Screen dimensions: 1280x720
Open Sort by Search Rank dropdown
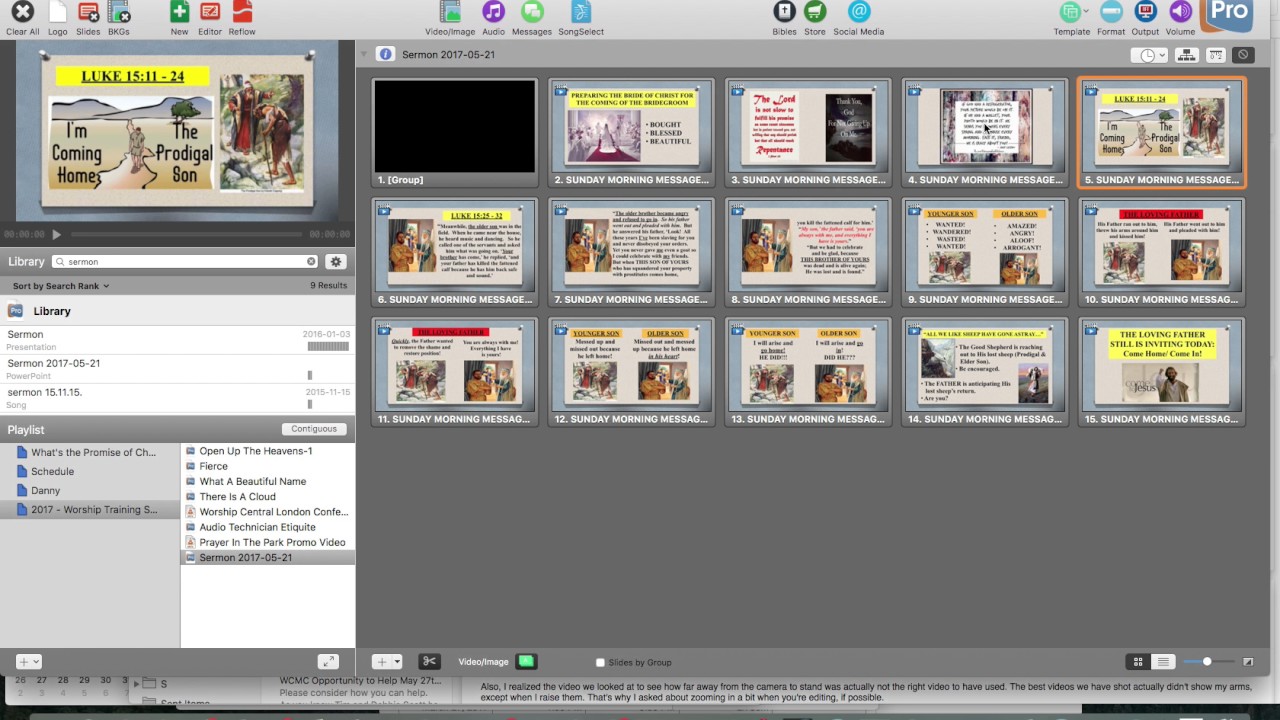(x=61, y=286)
